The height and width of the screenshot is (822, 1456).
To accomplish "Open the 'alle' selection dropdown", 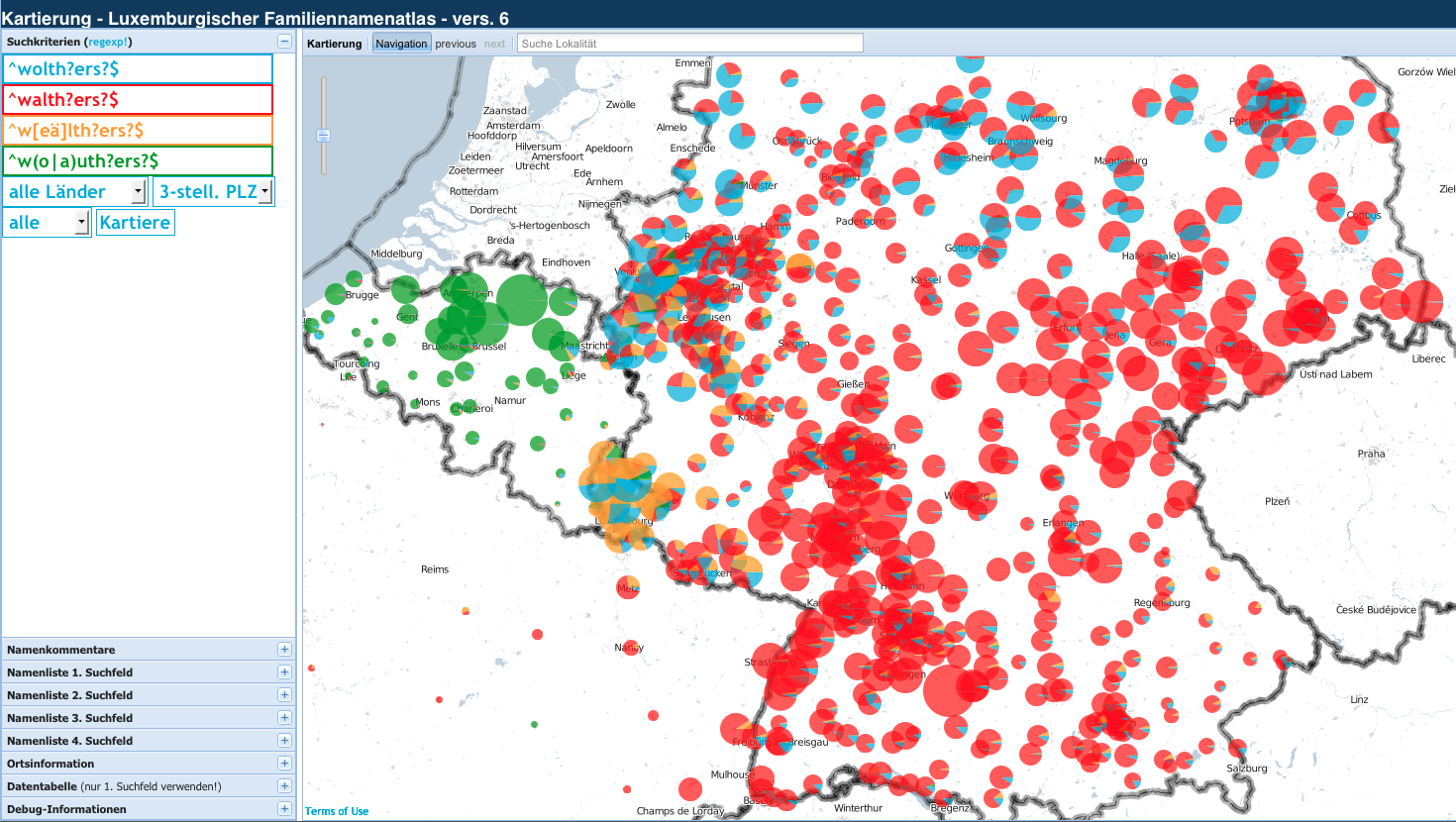I will pos(48,223).
